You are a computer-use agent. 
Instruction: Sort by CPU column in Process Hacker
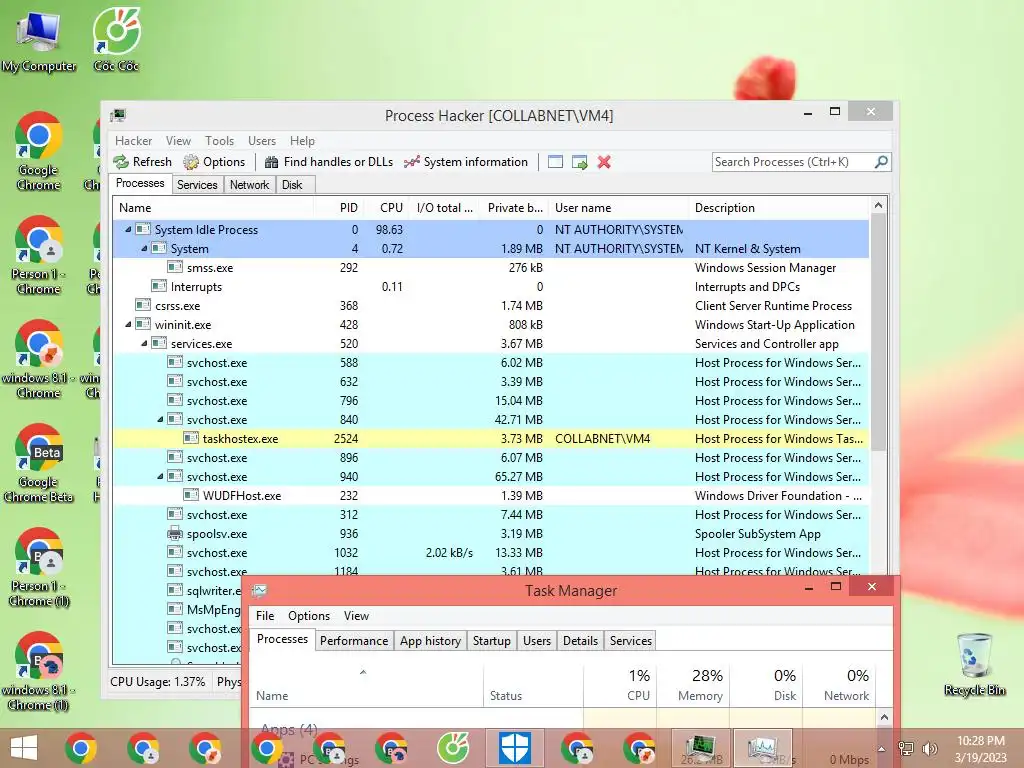[387, 208]
